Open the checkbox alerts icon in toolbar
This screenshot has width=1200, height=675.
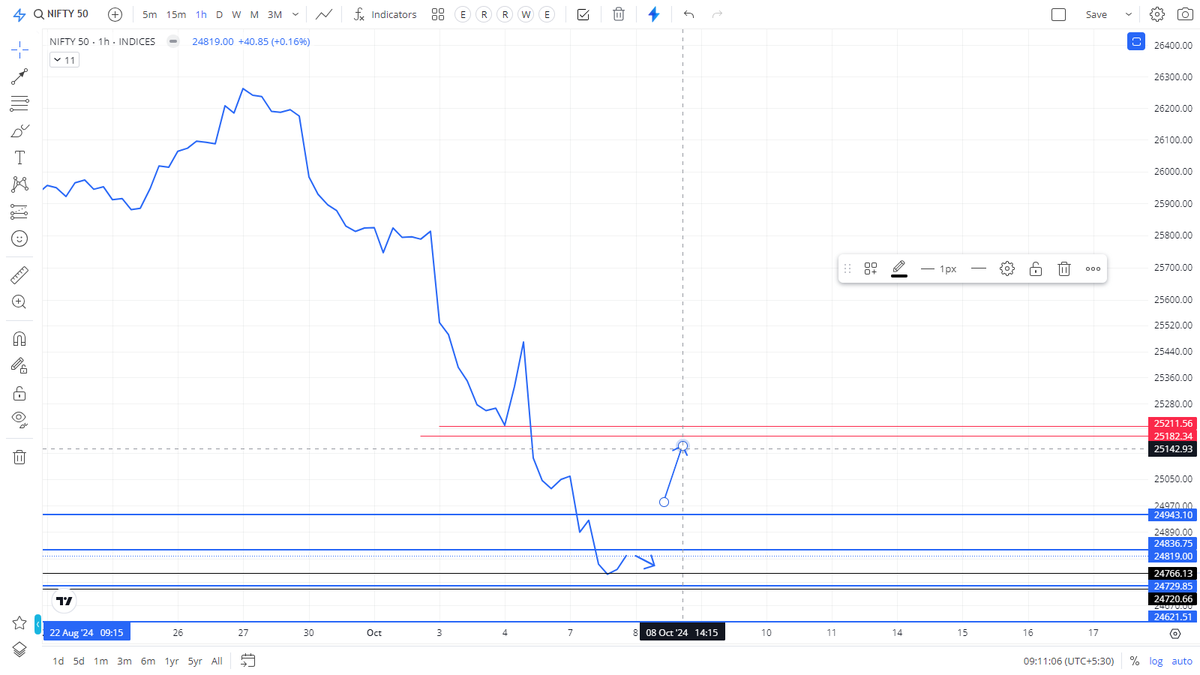coord(583,15)
